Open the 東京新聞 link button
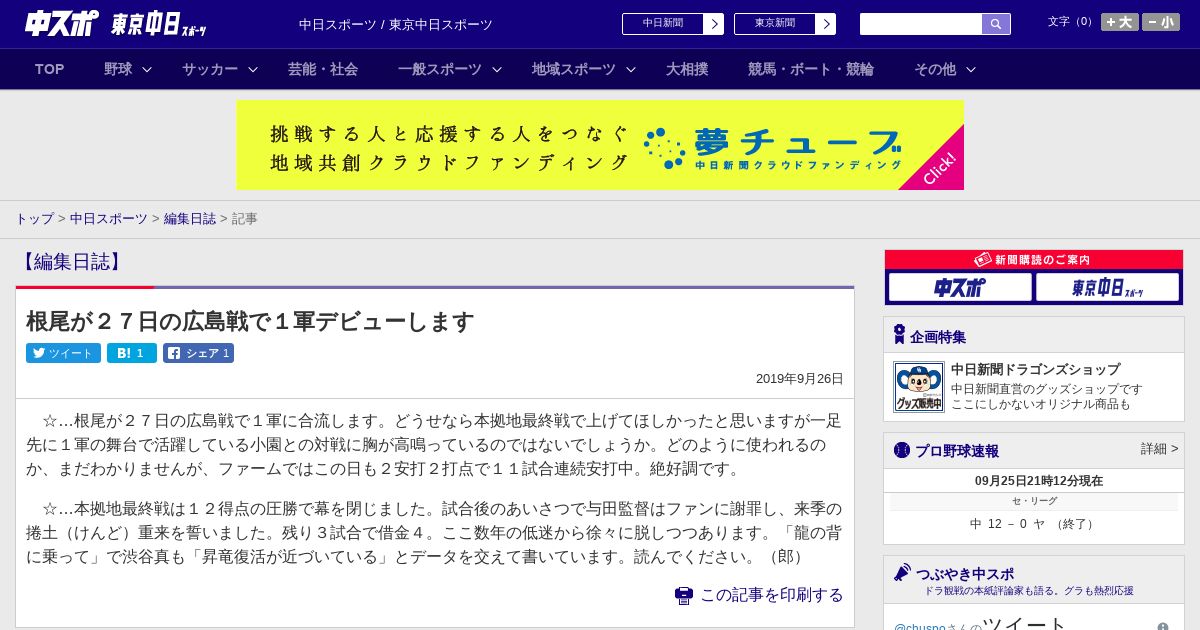Image resolution: width=1200 pixels, height=630 pixels. click(x=775, y=24)
